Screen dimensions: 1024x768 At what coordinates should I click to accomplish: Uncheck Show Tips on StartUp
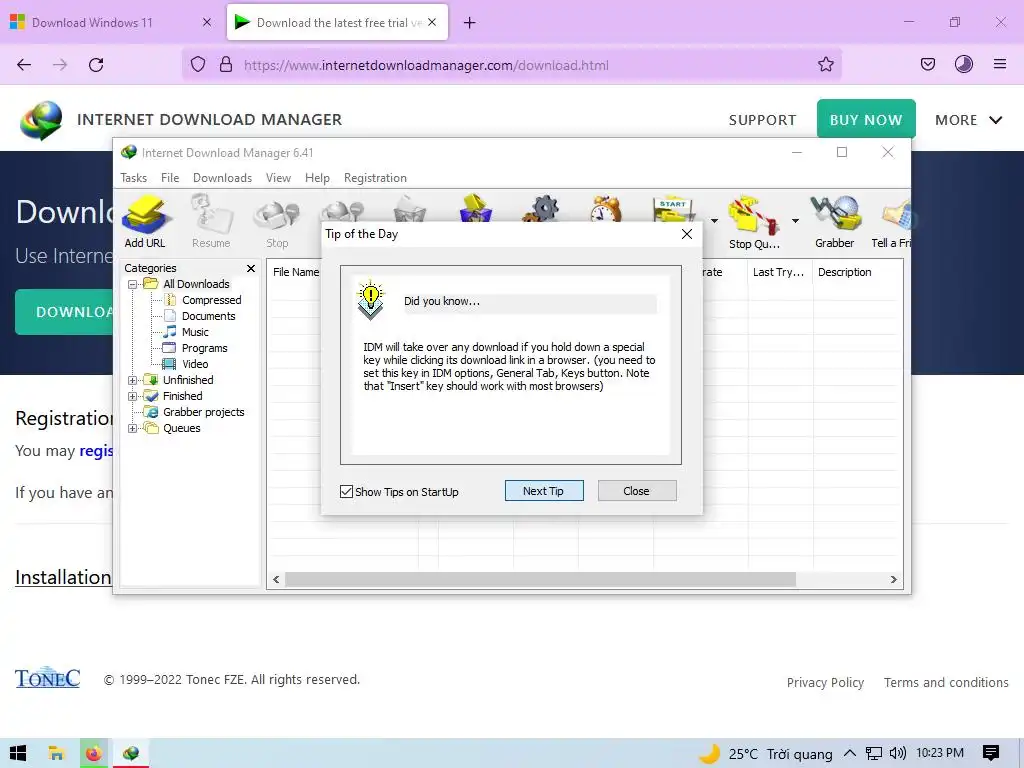point(346,492)
